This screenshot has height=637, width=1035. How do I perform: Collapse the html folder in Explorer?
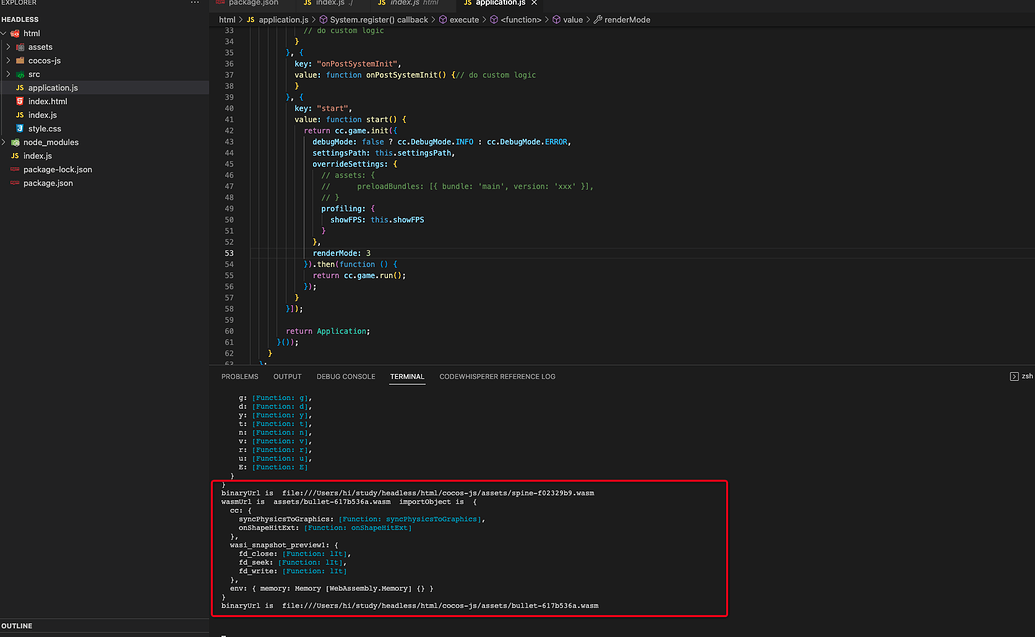[6, 33]
